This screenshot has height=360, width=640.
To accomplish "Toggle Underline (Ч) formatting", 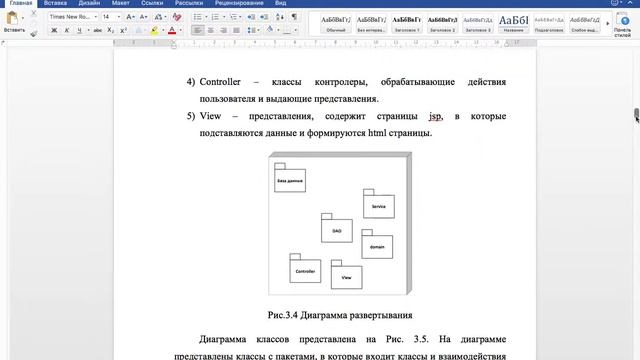I will (79, 31).
